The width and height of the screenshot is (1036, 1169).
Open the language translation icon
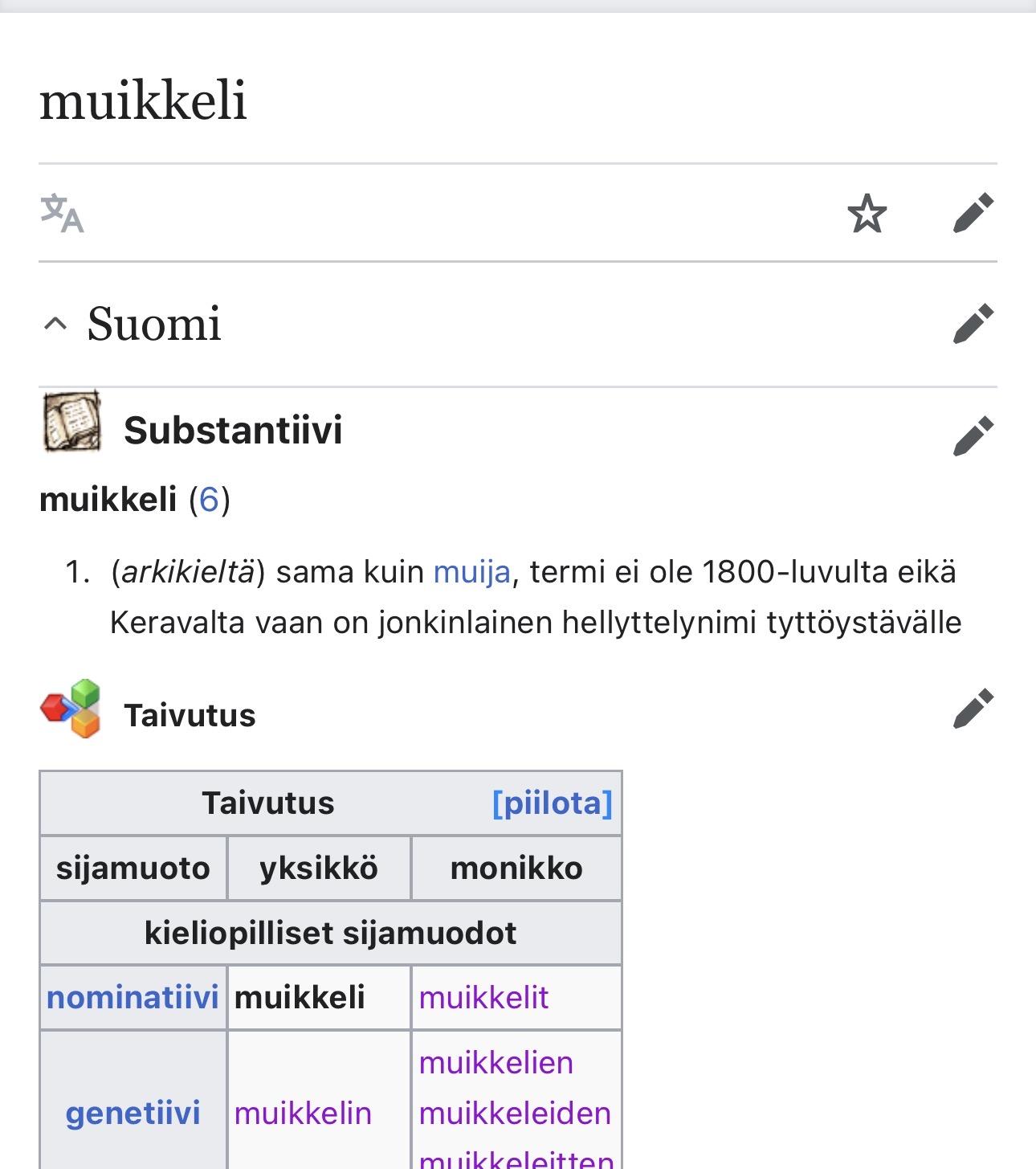coord(62,213)
